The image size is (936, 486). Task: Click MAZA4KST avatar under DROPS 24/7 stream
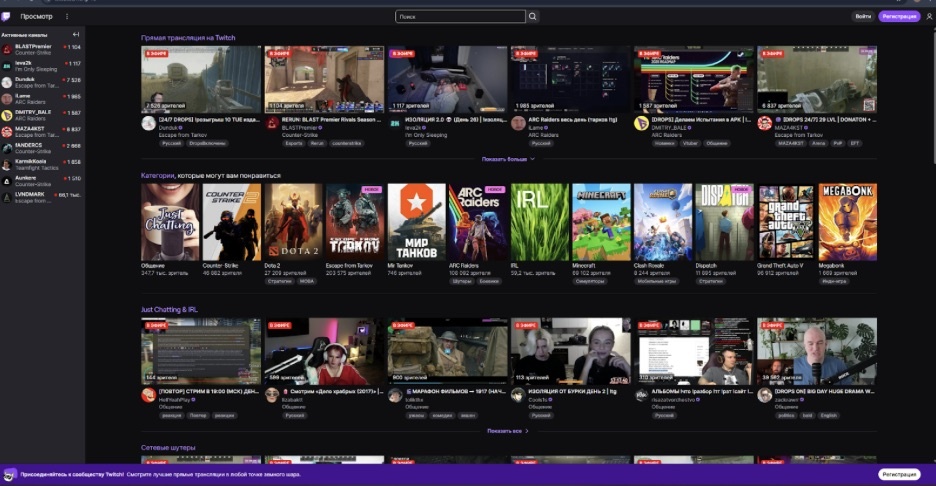click(765, 124)
